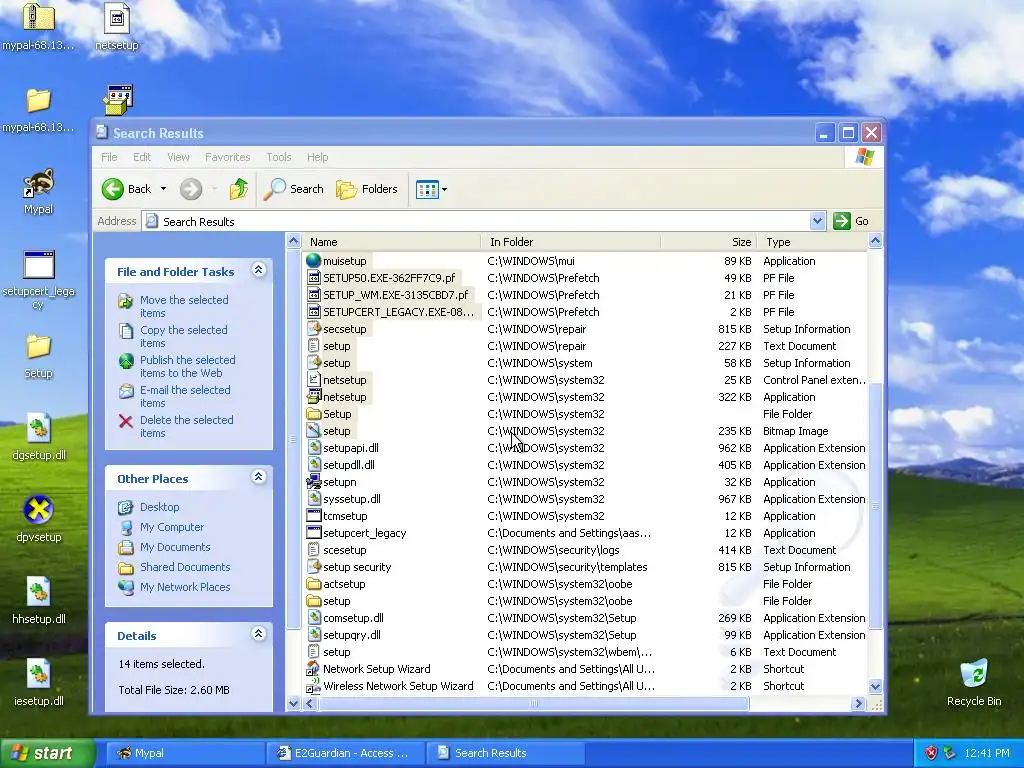The image size is (1024, 768).
Task: Switch to E2Guardian taskbar window
Action: (345, 753)
